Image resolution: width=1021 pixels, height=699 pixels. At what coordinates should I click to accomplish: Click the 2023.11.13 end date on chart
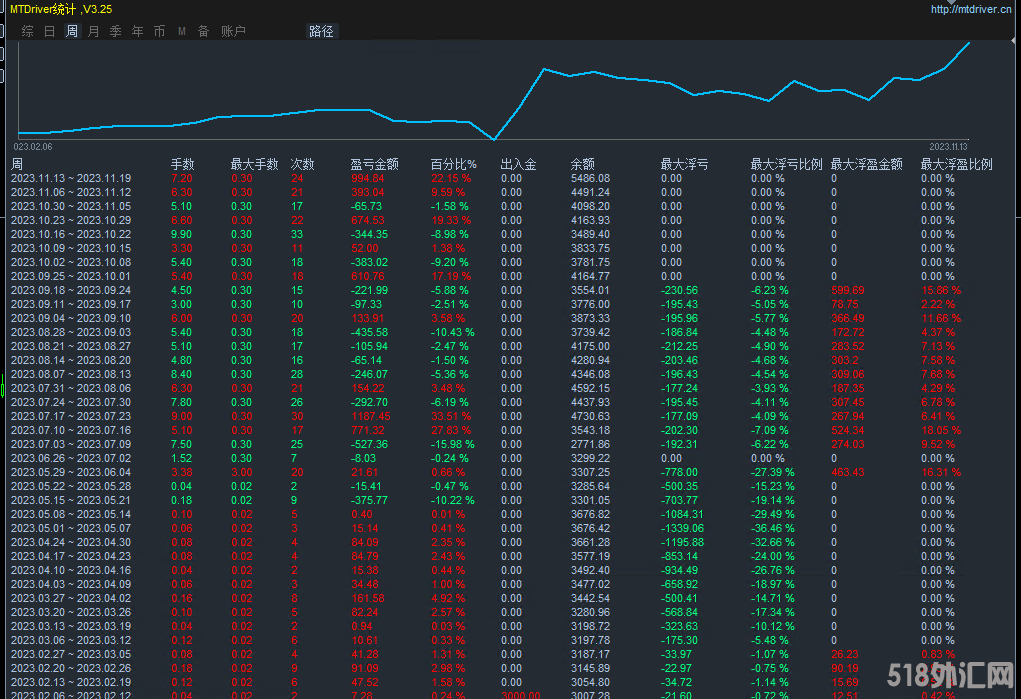(x=949, y=146)
